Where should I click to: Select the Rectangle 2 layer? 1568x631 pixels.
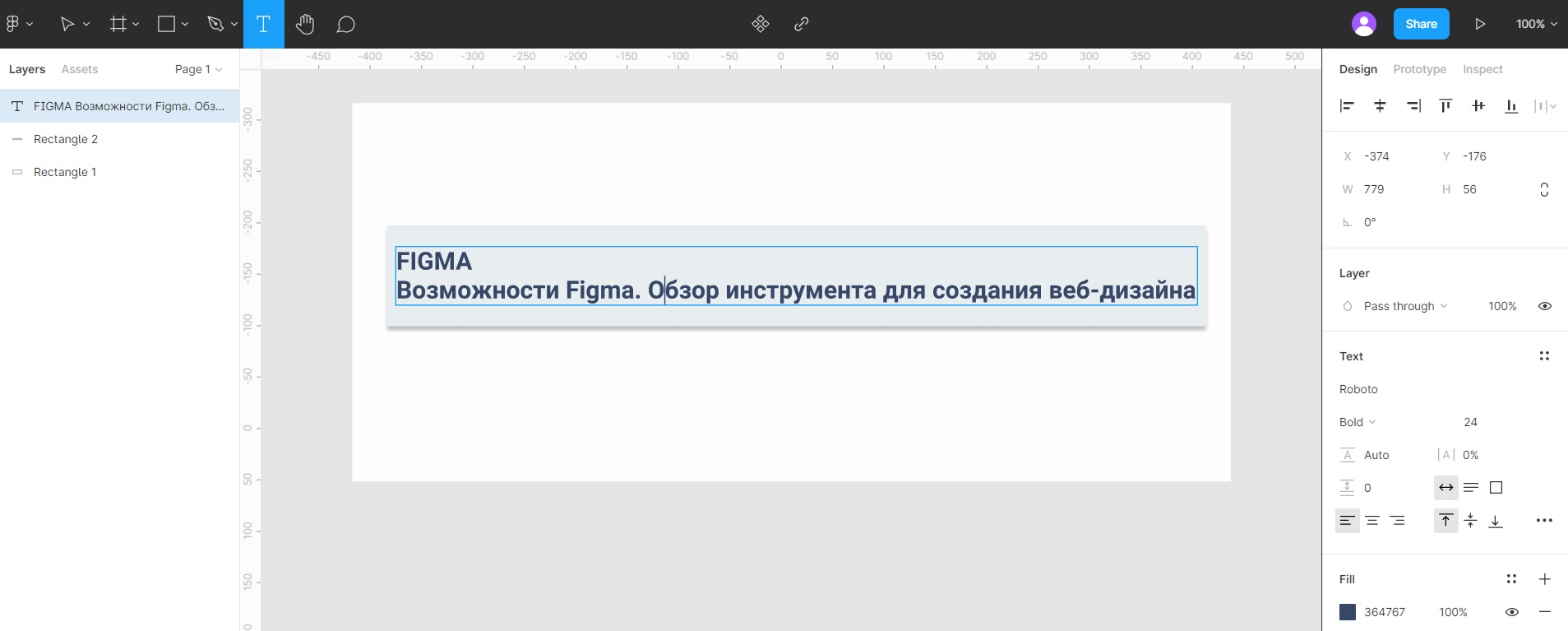pos(119,139)
